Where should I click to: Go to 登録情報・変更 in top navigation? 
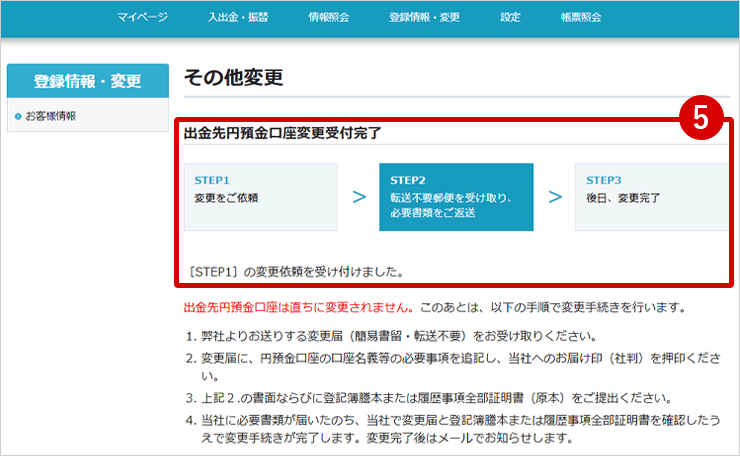[x=424, y=17]
